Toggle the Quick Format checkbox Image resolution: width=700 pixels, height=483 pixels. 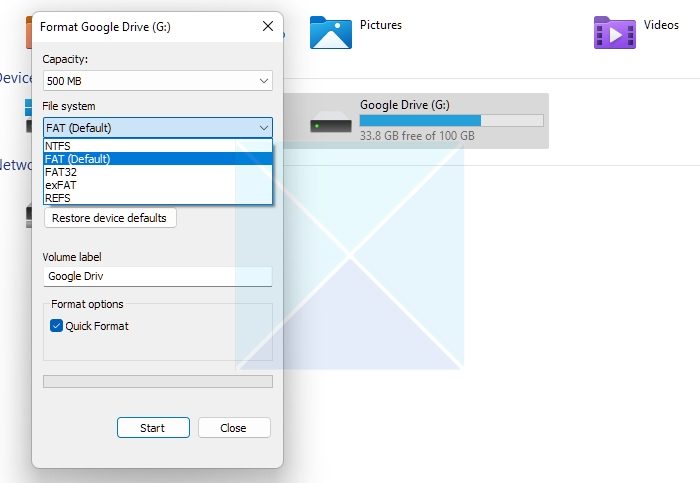[x=56, y=326]
